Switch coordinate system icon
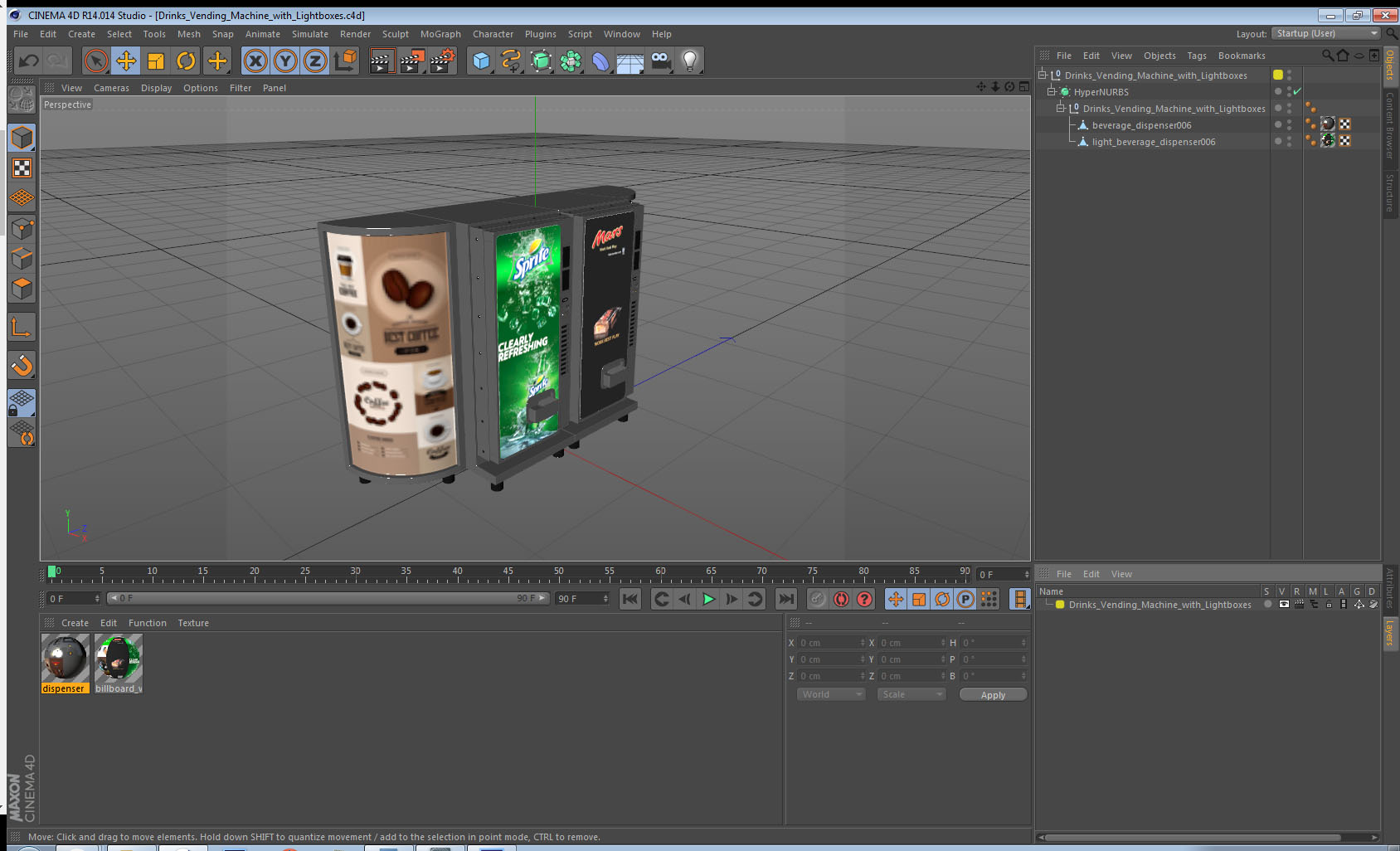Image resolution: width=1400 pixels, height=851 pixels. point(345,61)
